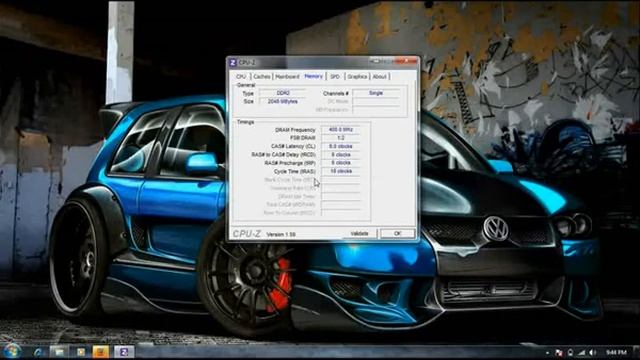Click the Cycle Time (tRAS) value
Viewport: 640px width, 360px height.
tap(341, 171)
